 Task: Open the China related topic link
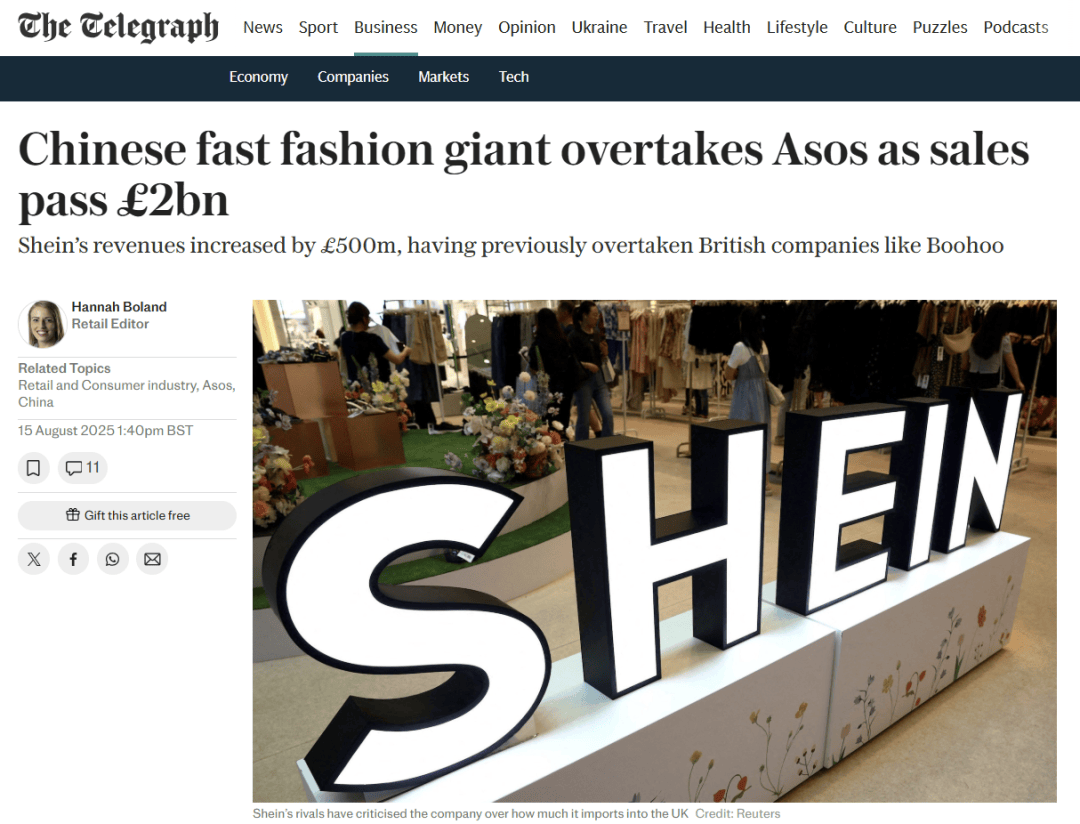pyautogui.click(x=36, y=402)
